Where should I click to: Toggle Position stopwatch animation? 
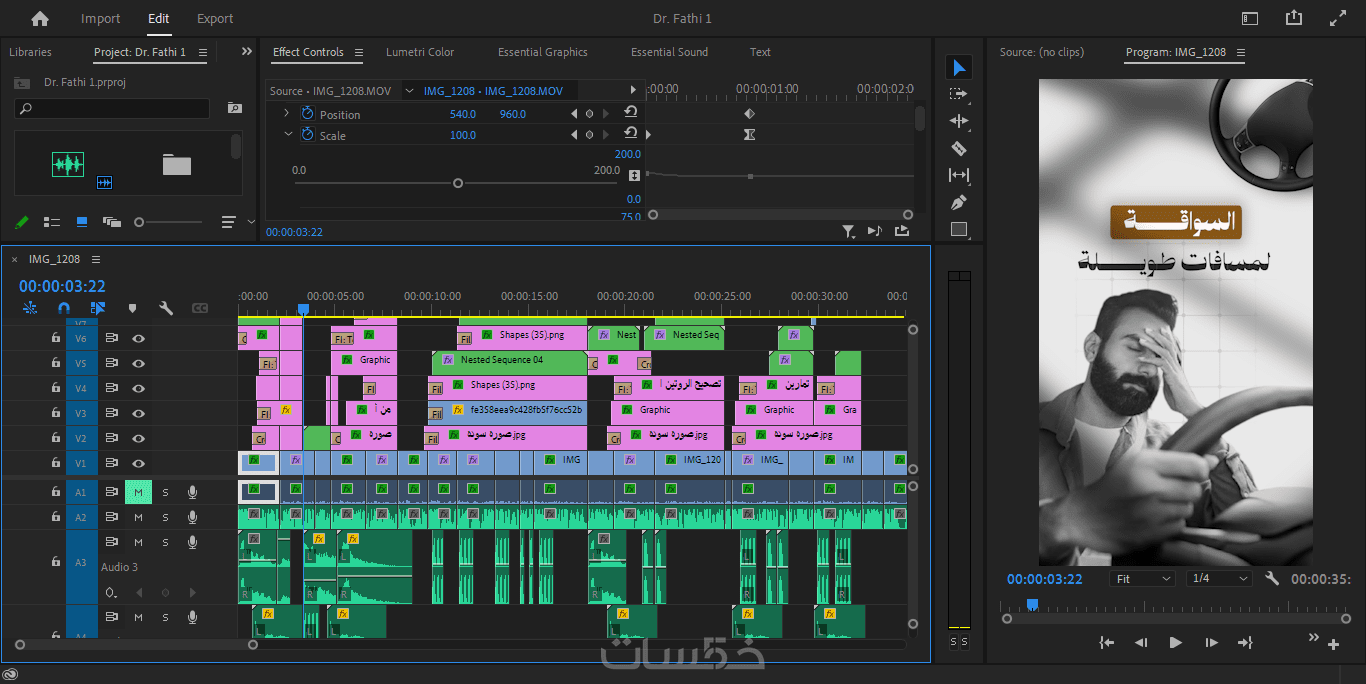click(308, 114)
